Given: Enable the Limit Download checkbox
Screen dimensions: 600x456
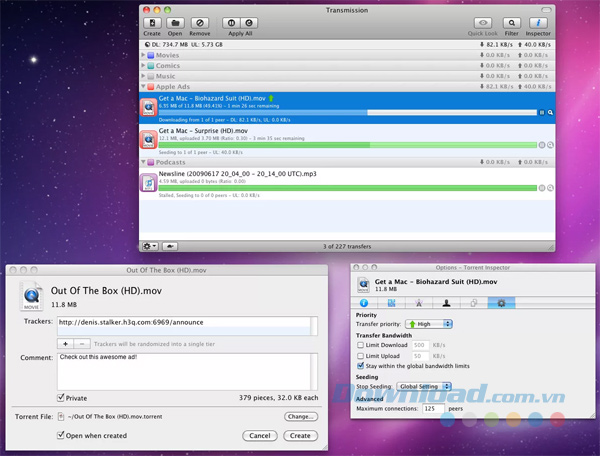Looking at the screenshot, I should tap(361, 345).
